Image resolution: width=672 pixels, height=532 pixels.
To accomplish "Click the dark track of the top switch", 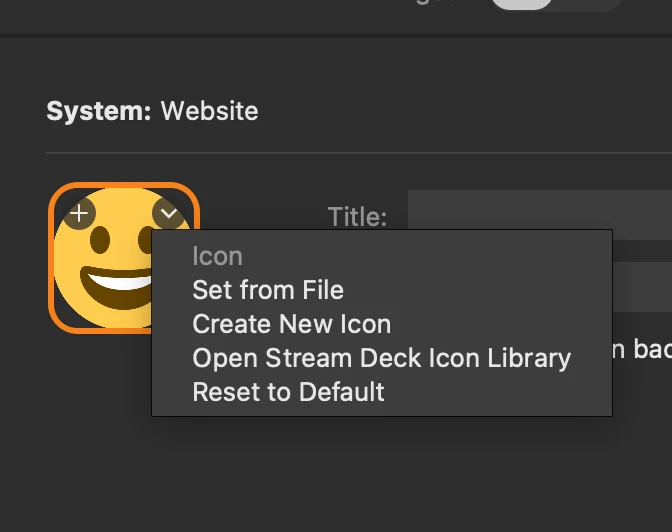I will click(588, 3).
